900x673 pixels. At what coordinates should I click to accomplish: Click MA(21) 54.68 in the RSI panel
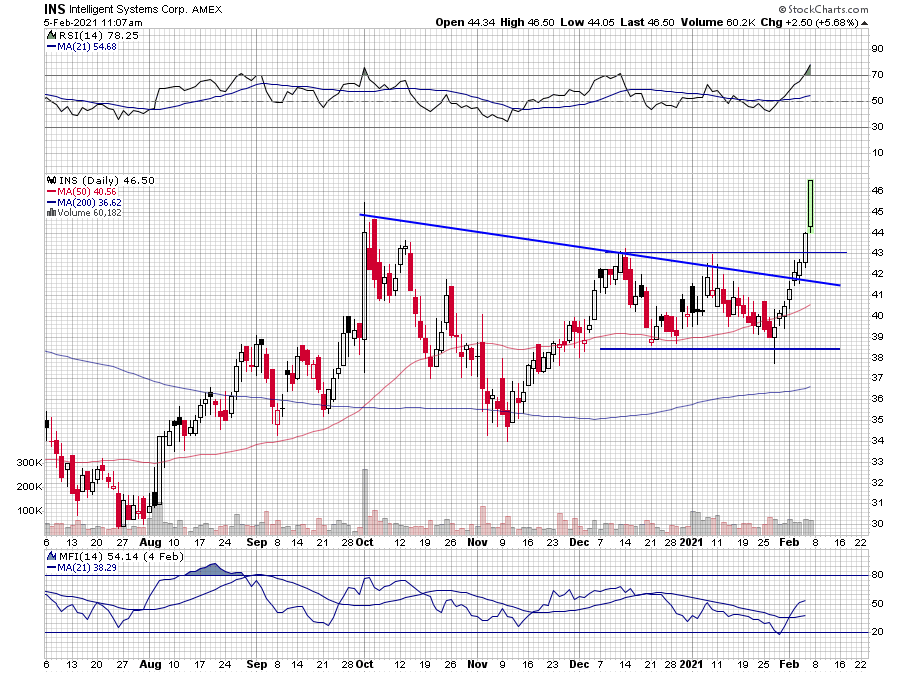point(86,46)
